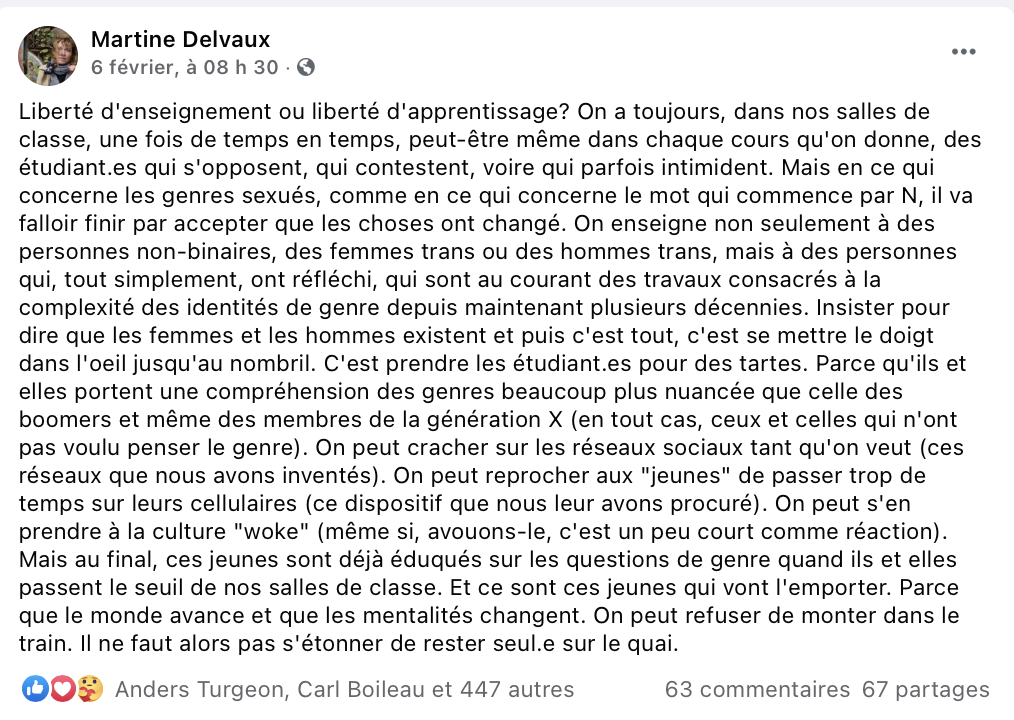Click the red heart Love reaction icon
Image resolution: width=1014 pixels, height=720 pixels.
click(63, 689)
